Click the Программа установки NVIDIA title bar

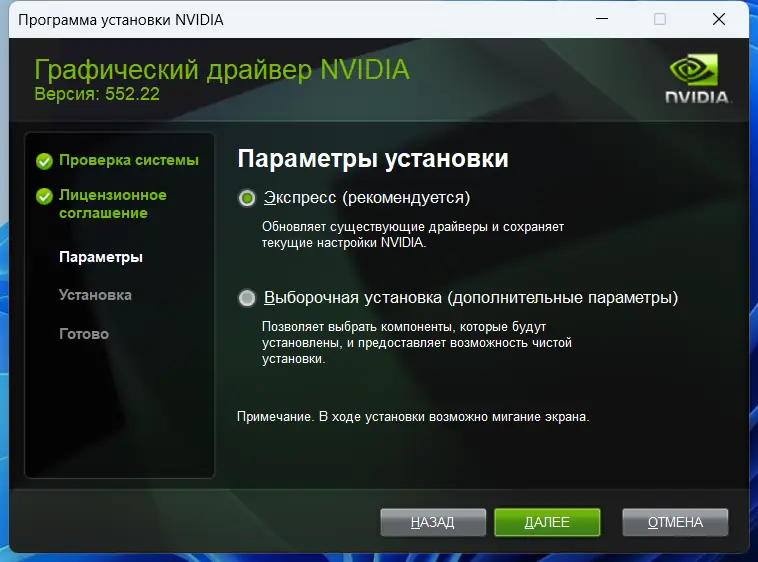click(x=121, y=20)
